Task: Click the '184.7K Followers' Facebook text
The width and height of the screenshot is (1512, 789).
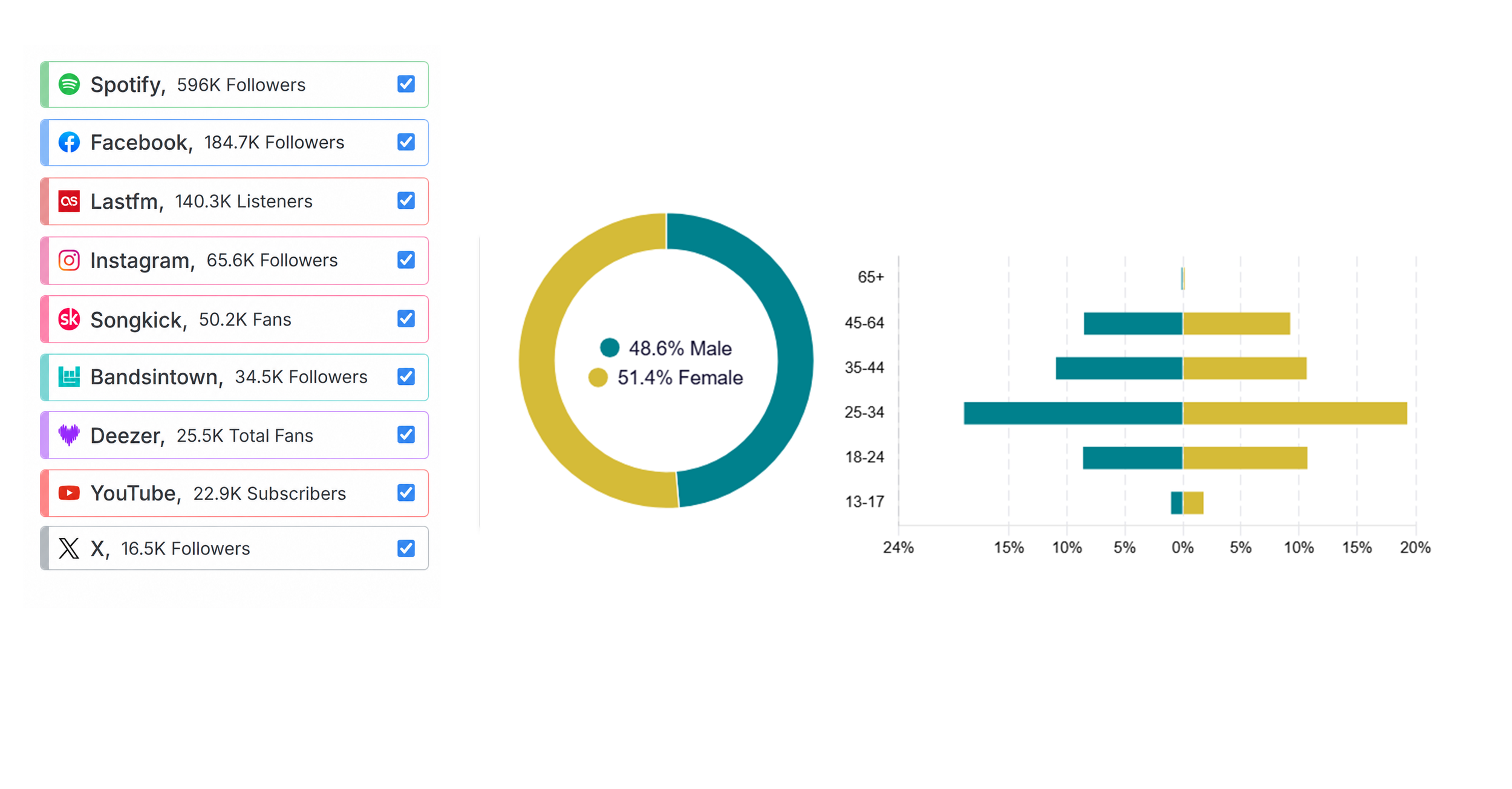Action: (274, 142)
